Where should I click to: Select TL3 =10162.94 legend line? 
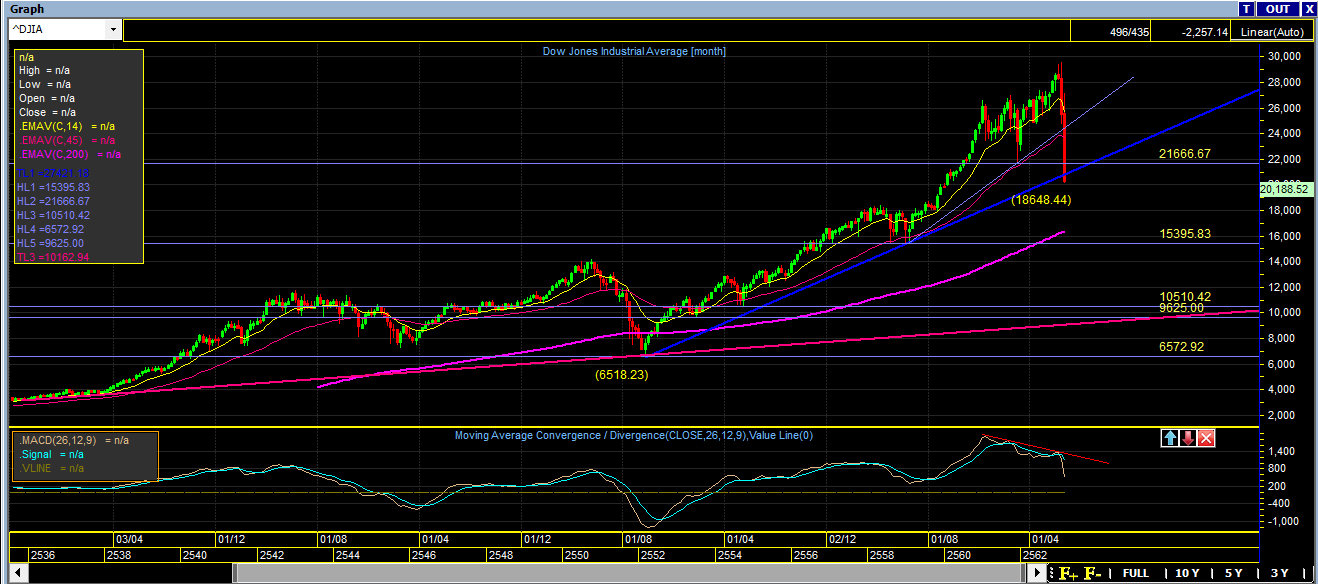[54, 257]
